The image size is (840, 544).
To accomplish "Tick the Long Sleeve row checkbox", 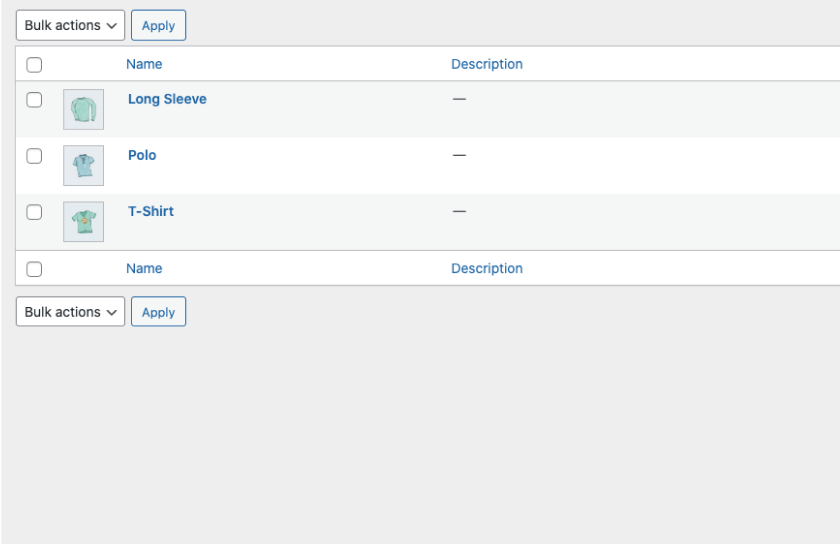I will click(x=34, y=100).
